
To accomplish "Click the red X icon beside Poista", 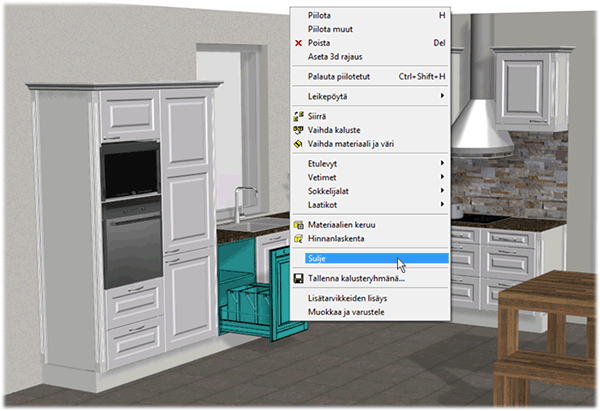I will (298, 44).
